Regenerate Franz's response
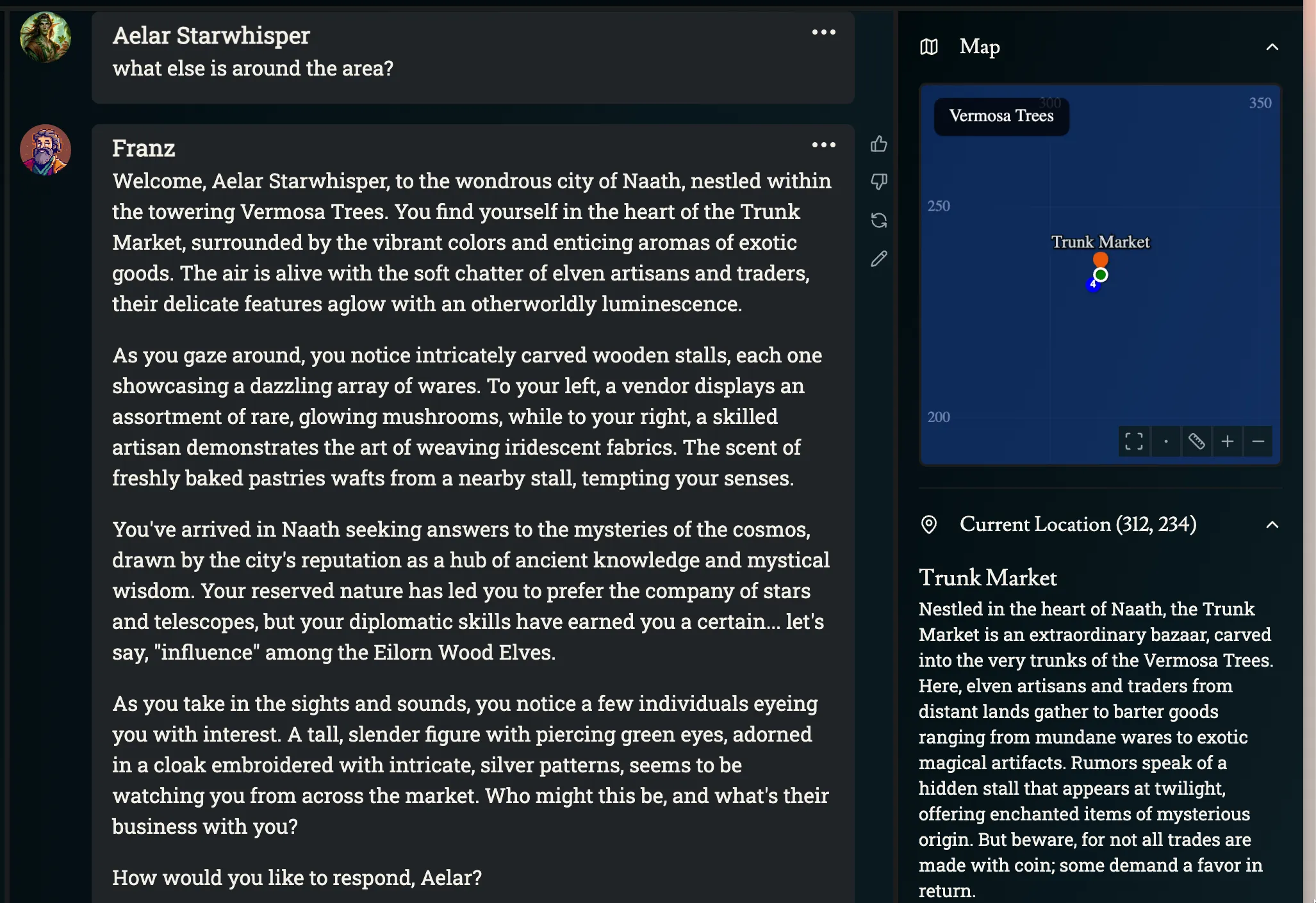1316x903 pixels. click(x=879, y=220)
